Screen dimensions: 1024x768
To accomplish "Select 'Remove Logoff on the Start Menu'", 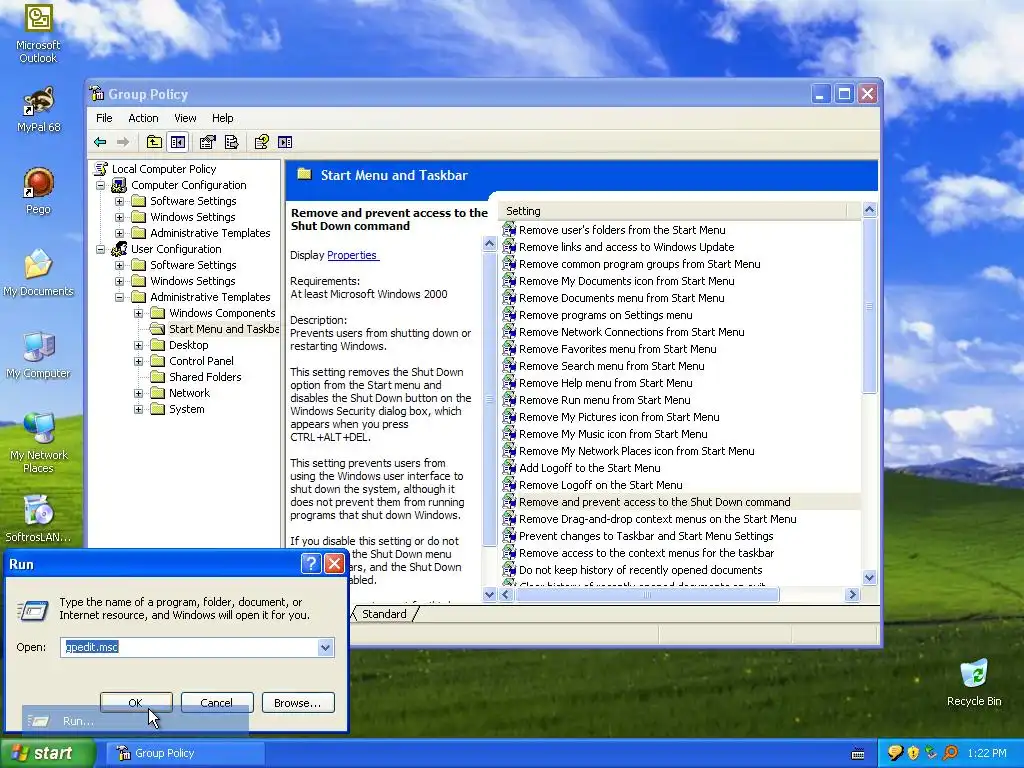I will 600,485.
